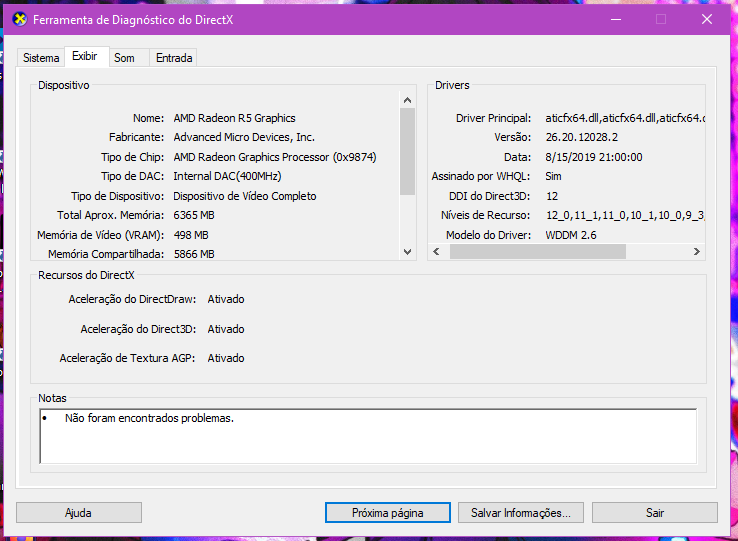
Task: Click the driver version 26.20.12028.2
Action: [x=582, y=137]
